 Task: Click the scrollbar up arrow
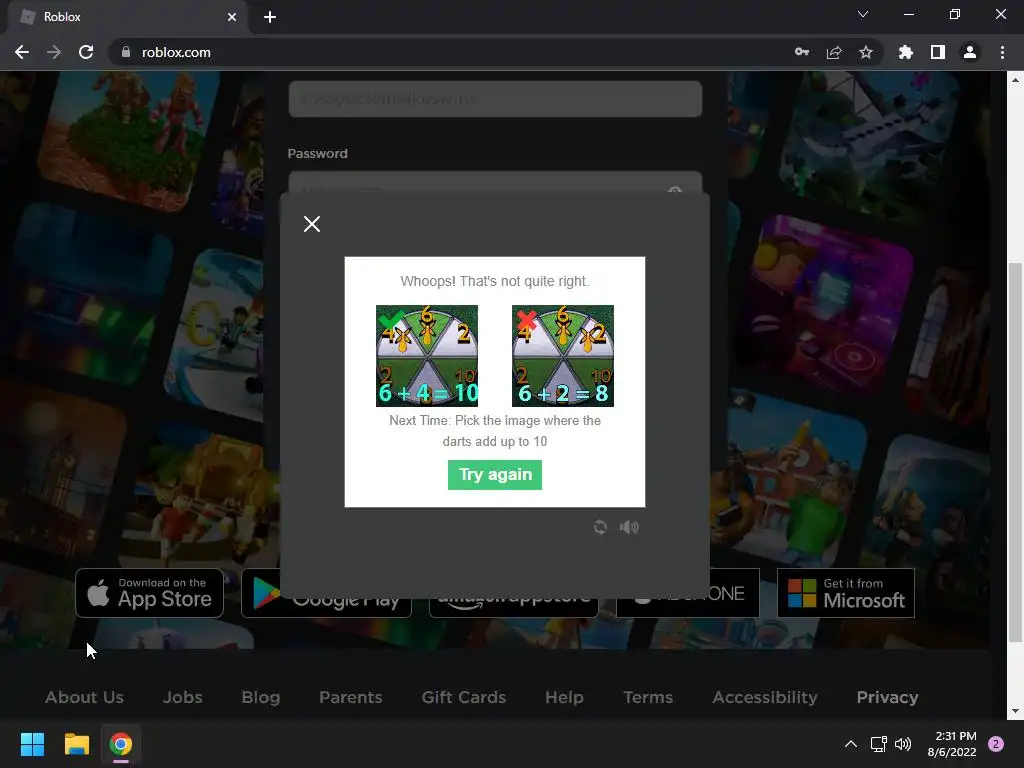click(x=1015, y=80)
